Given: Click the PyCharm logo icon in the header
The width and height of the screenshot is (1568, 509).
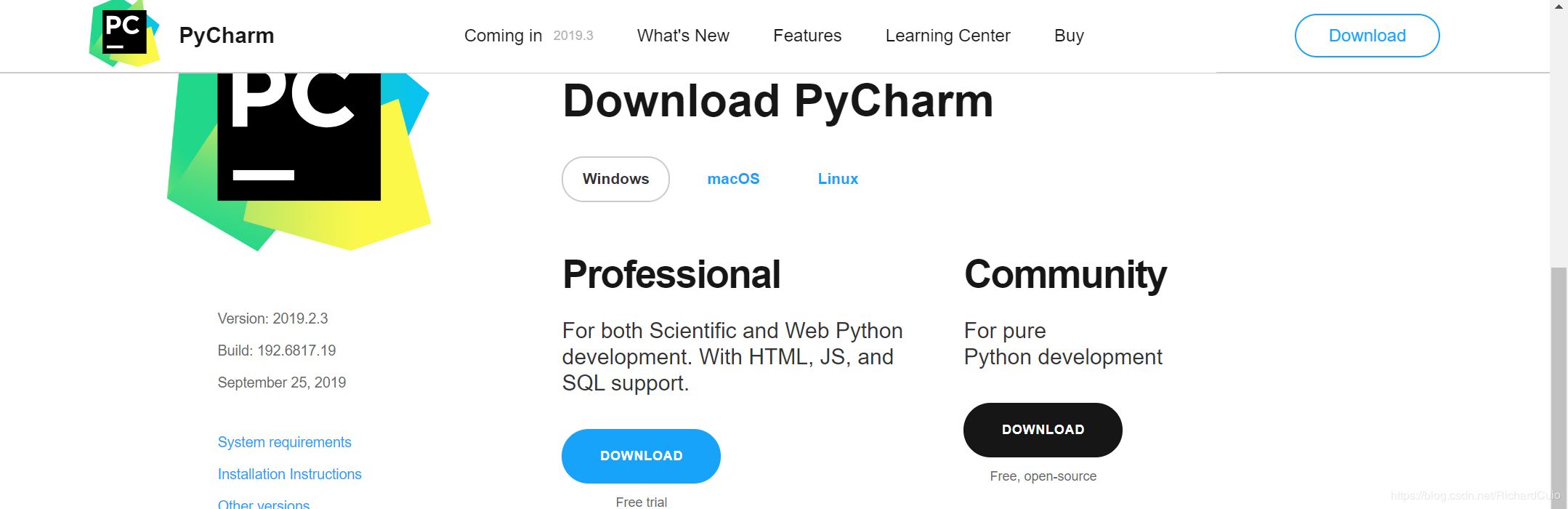Looking at the screenshot, I should coord(124,33).
